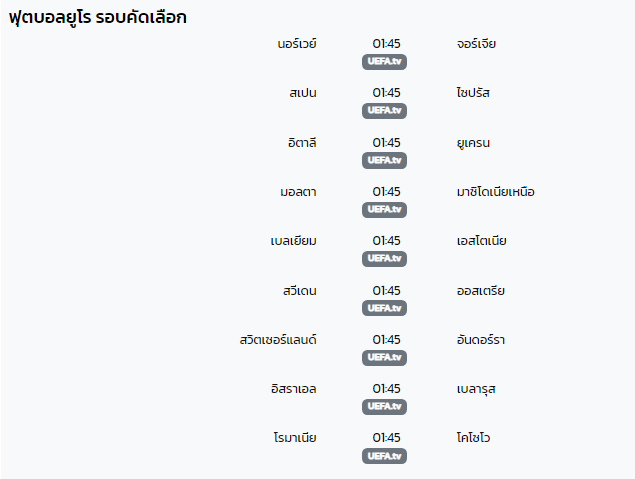Open team link มาซิโดเนียเหนือ
Screen dimensions: 635x479
(x=496, y=192)
